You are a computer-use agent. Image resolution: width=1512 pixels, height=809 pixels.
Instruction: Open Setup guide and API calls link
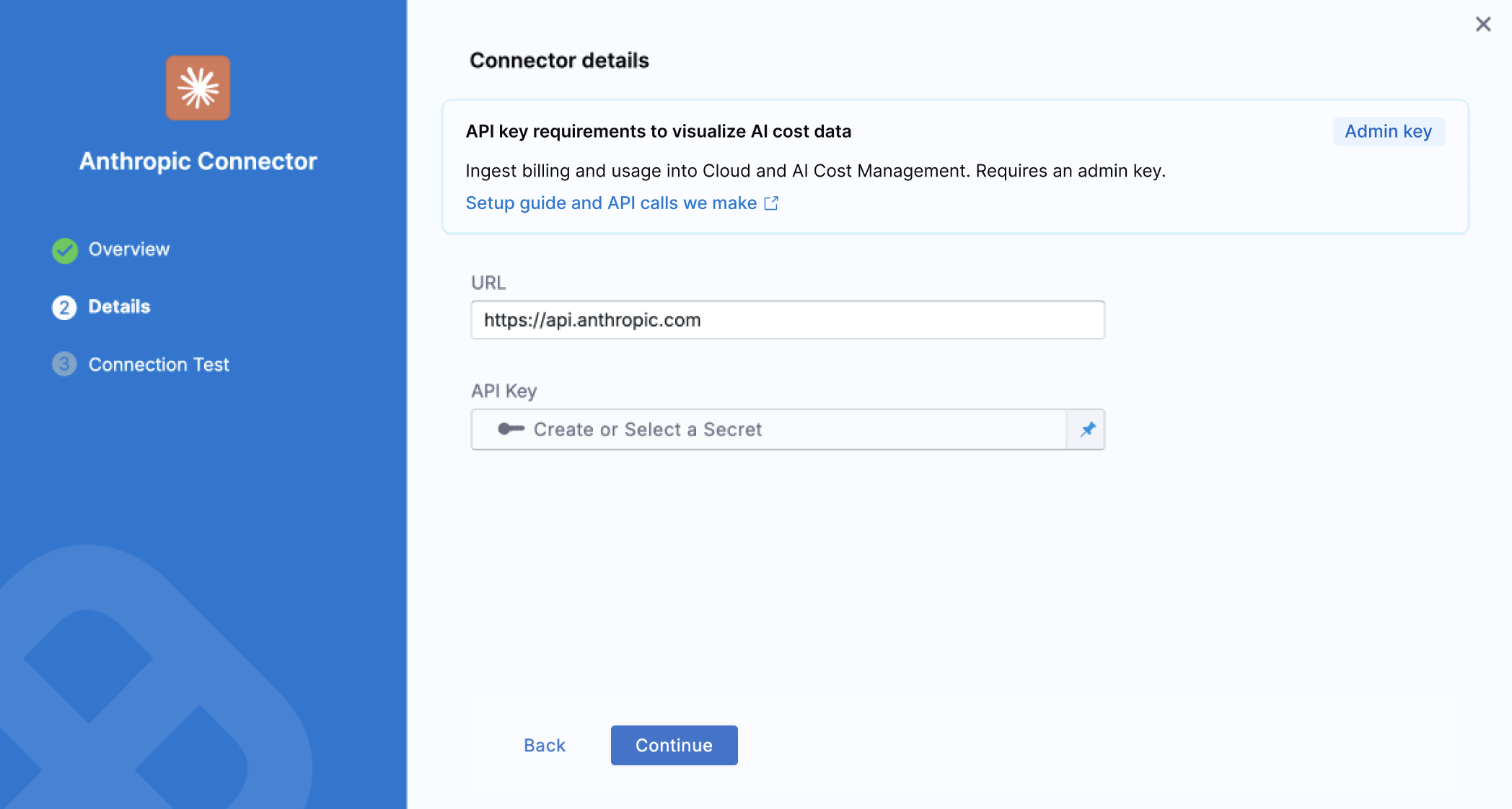(x=611, y=203)
